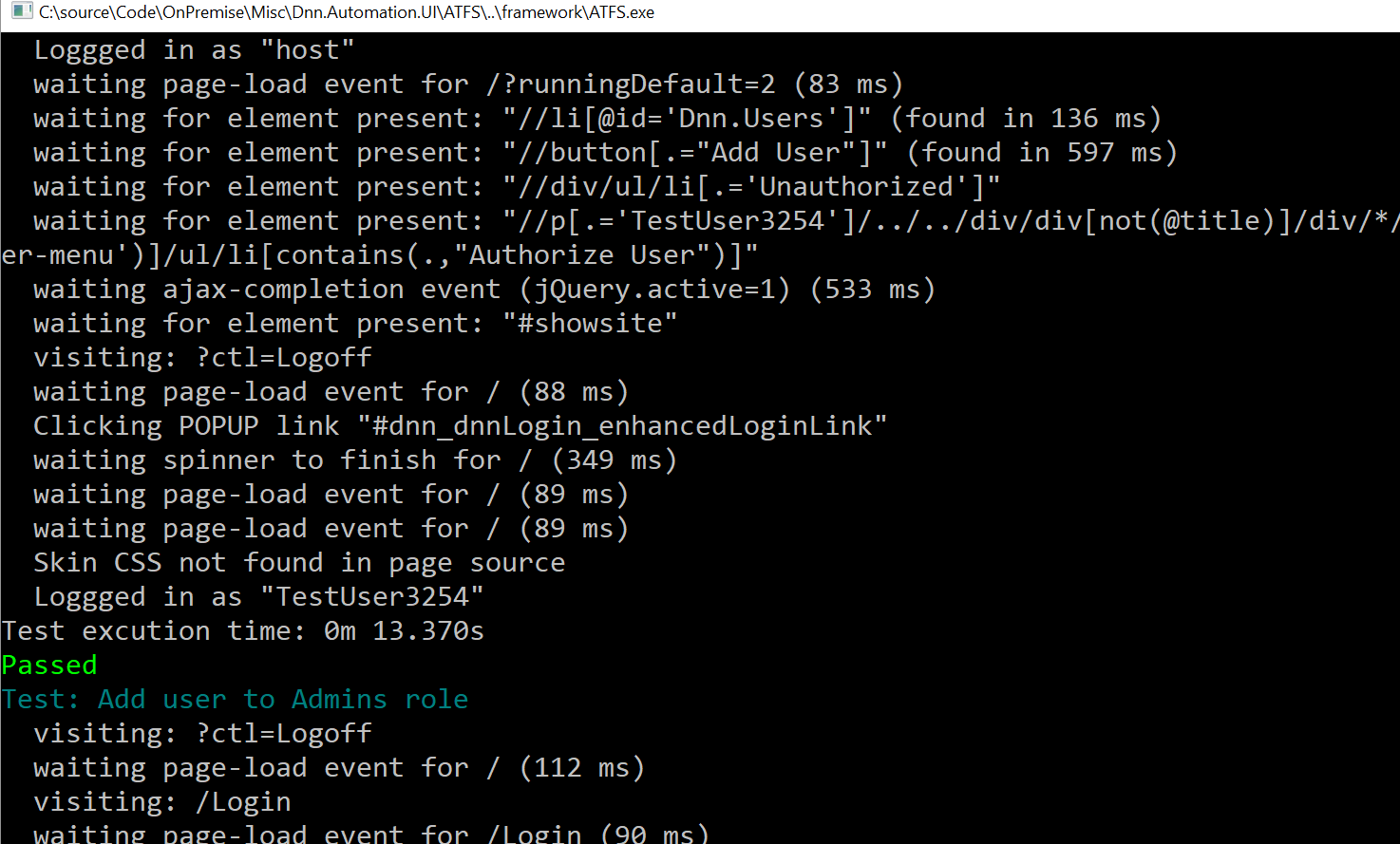Click the "Clicking POPUP link" log line
Viewport: 1400px width, 844px height.
[460, 425]
